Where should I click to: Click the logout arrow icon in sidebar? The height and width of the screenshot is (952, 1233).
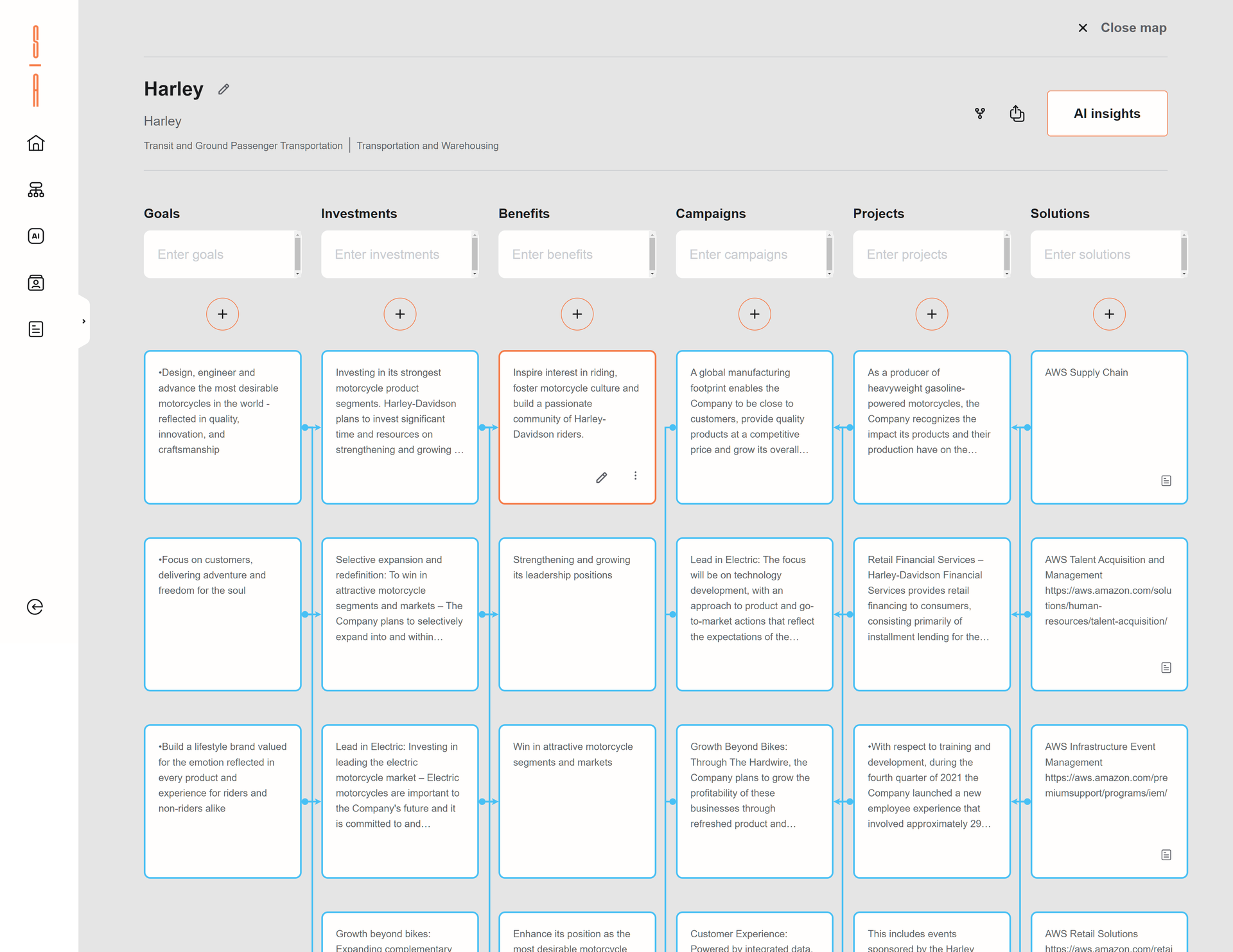coord(35,607)
